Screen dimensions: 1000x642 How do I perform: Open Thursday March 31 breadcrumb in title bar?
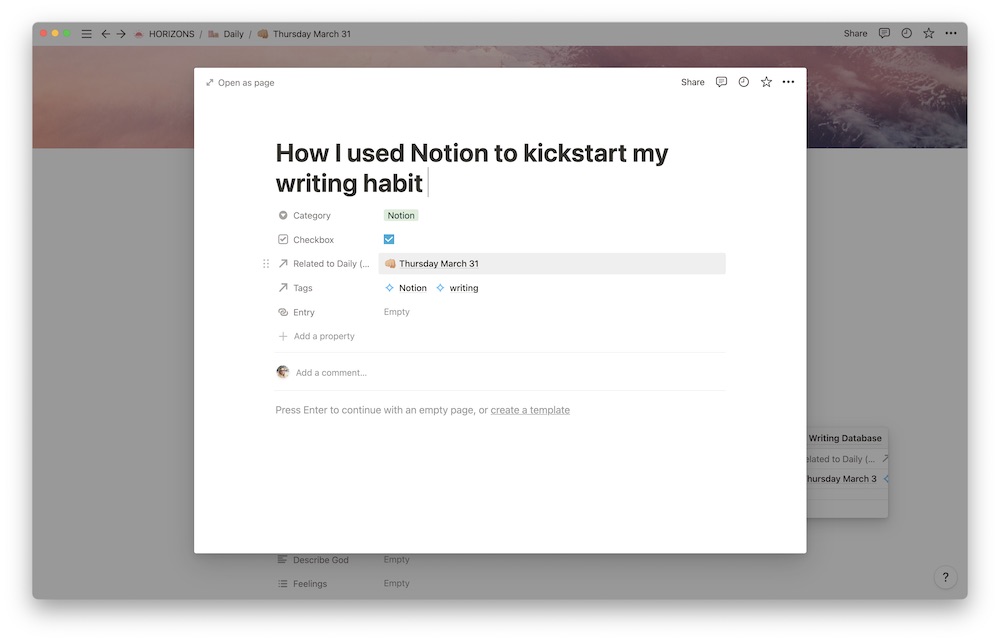[x=304, y=34]
